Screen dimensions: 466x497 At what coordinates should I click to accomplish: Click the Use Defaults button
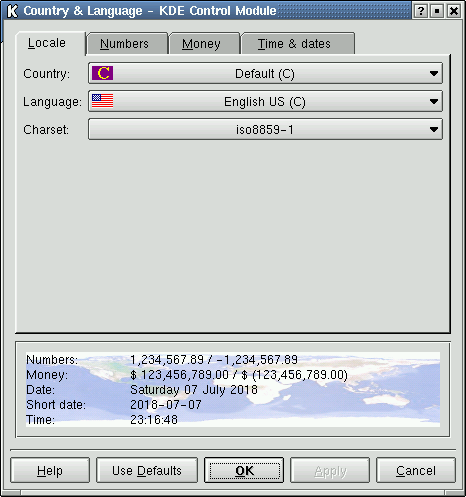(x=147, y=470)
